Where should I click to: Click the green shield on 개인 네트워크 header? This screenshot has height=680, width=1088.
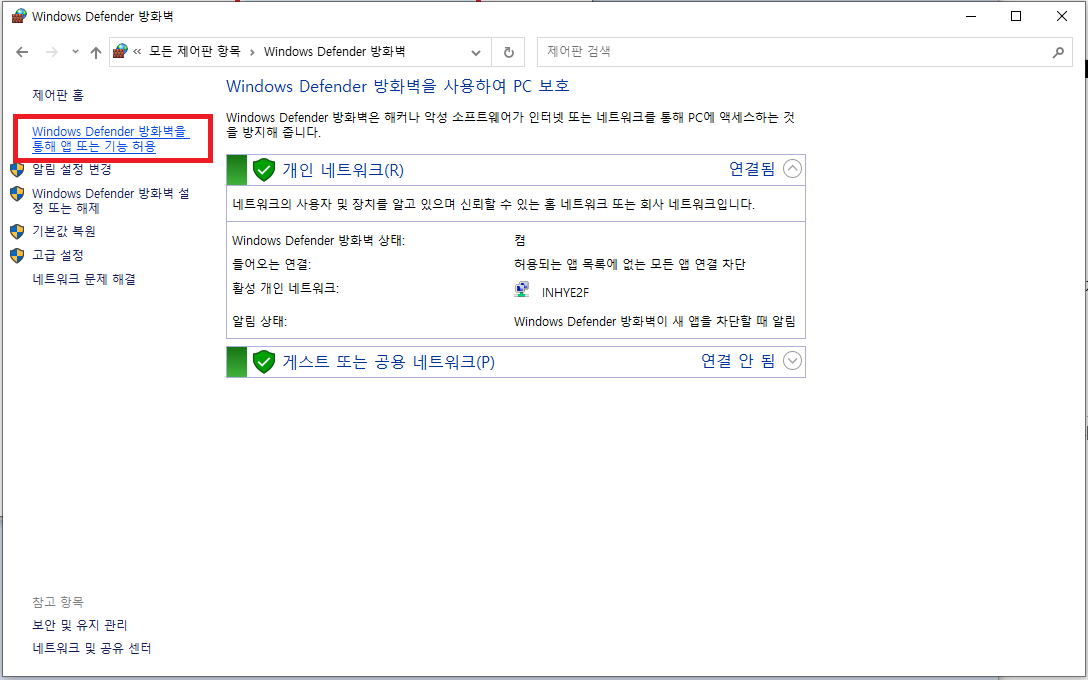click(x=263, y=169)
